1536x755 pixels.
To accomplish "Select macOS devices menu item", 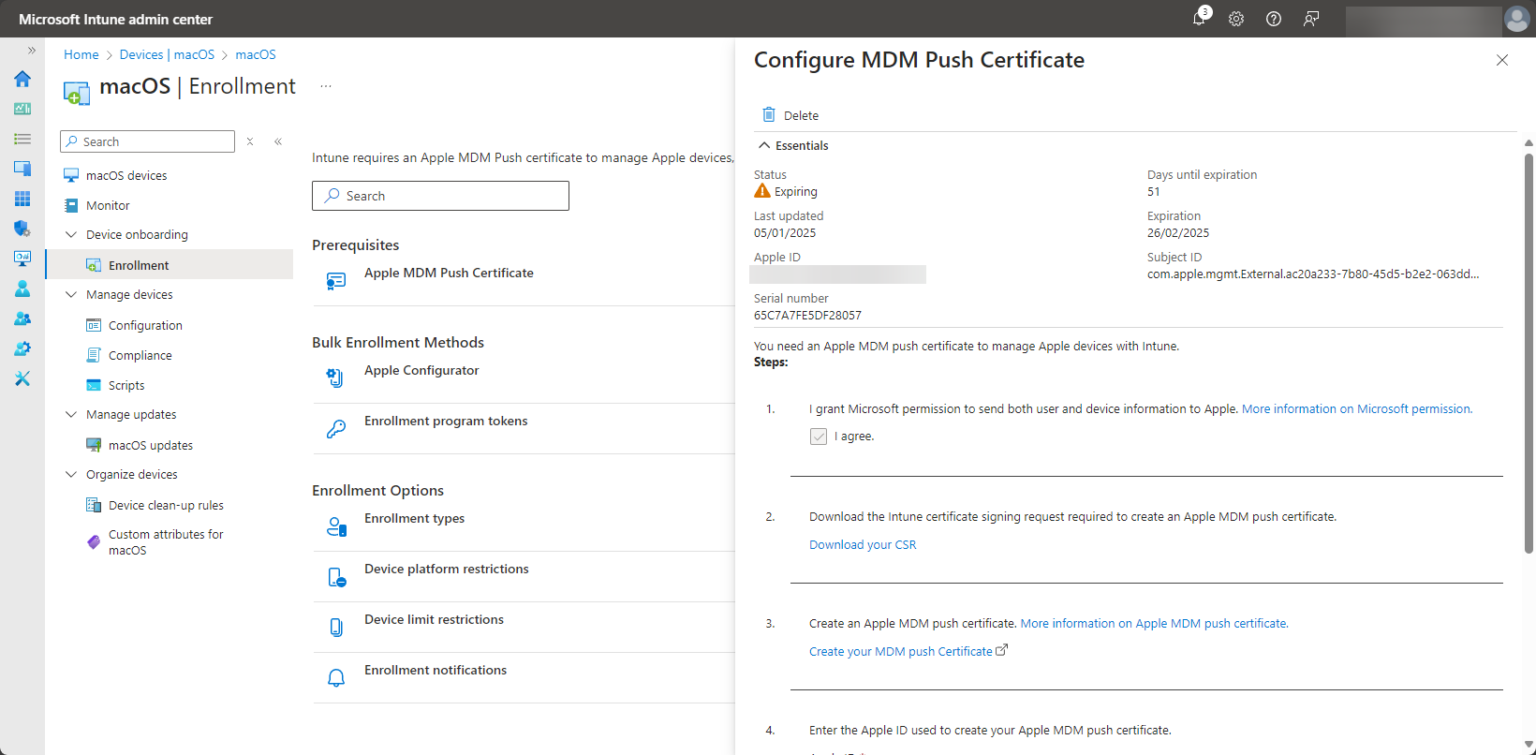I will coord(169,176).
